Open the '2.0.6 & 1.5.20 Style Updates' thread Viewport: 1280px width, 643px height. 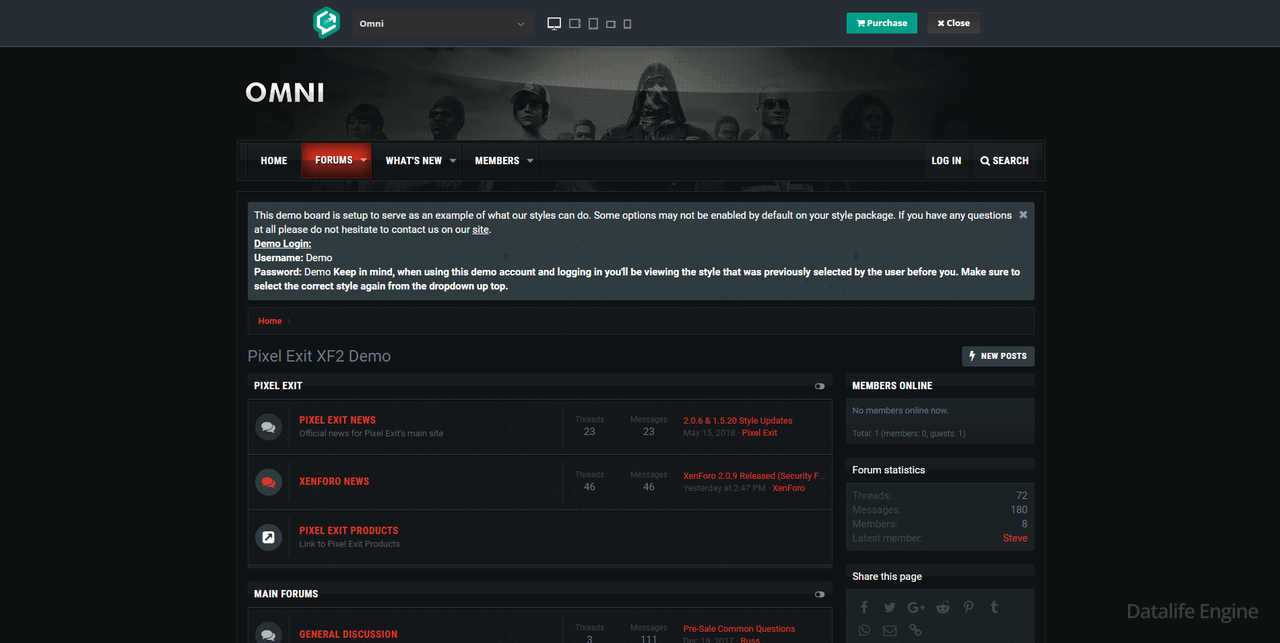tap(738, 421)
